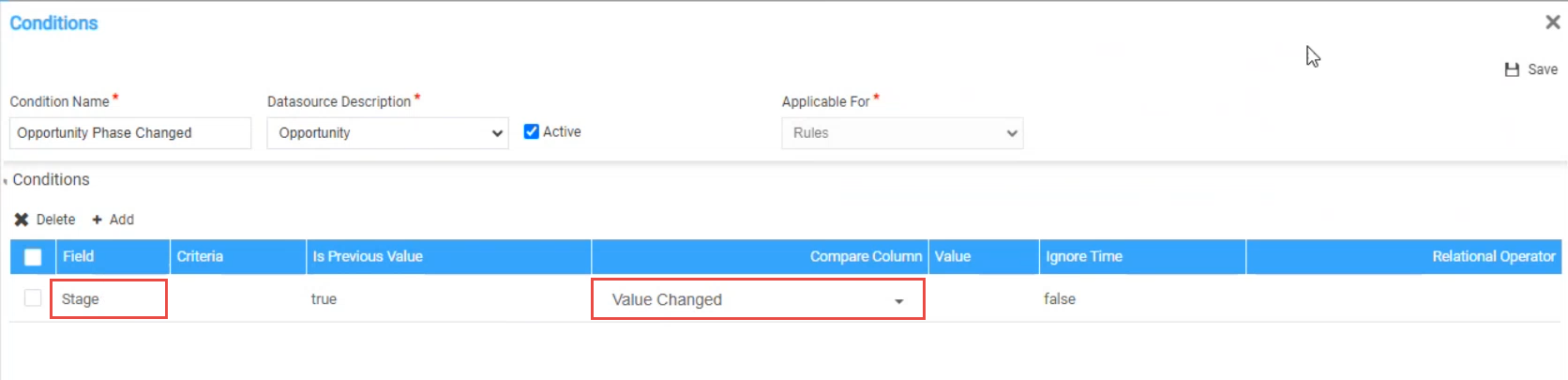
Task: Click the Relational Operator column header
Action: tap(1493, 256)
